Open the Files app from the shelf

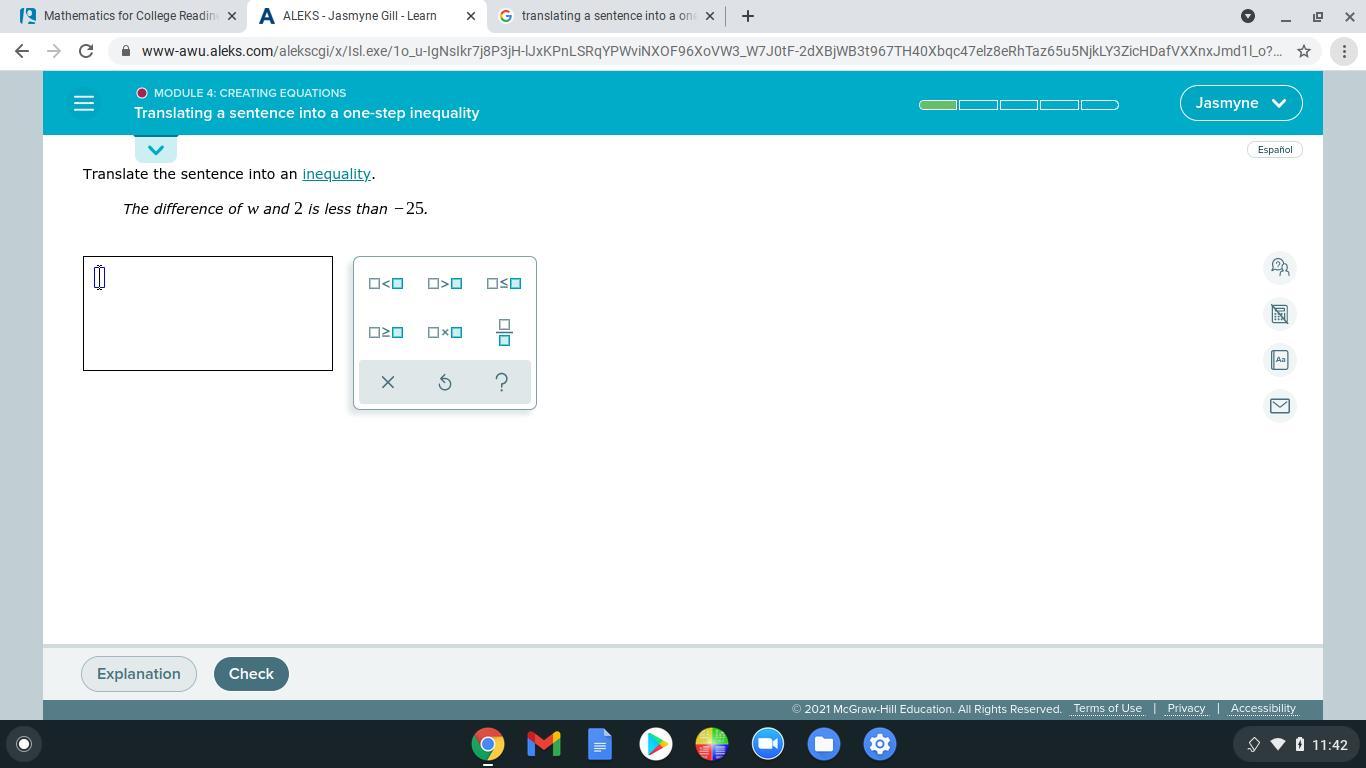click(824, 744)
